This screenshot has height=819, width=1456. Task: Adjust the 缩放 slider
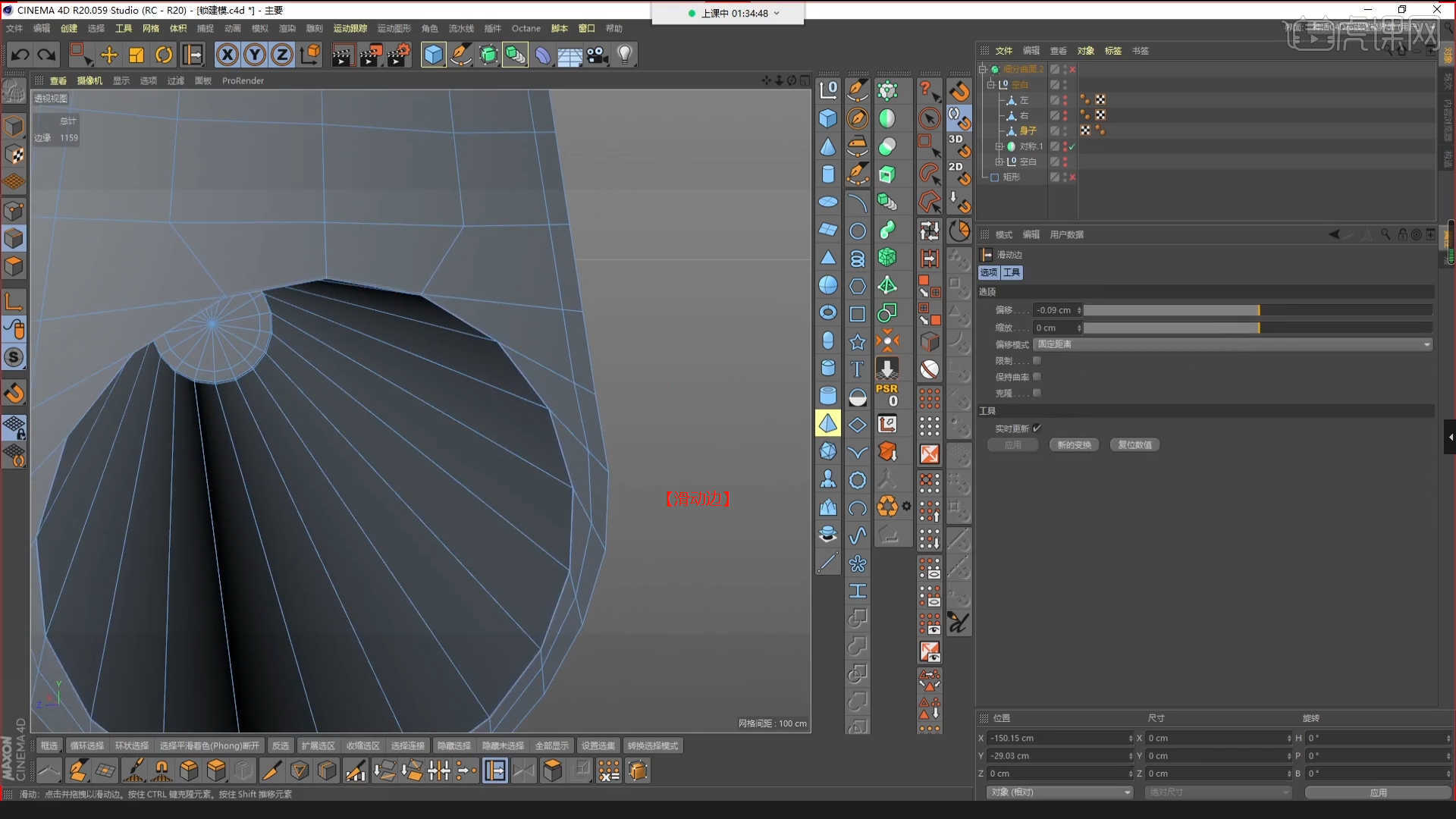(x=1257, y=328)
